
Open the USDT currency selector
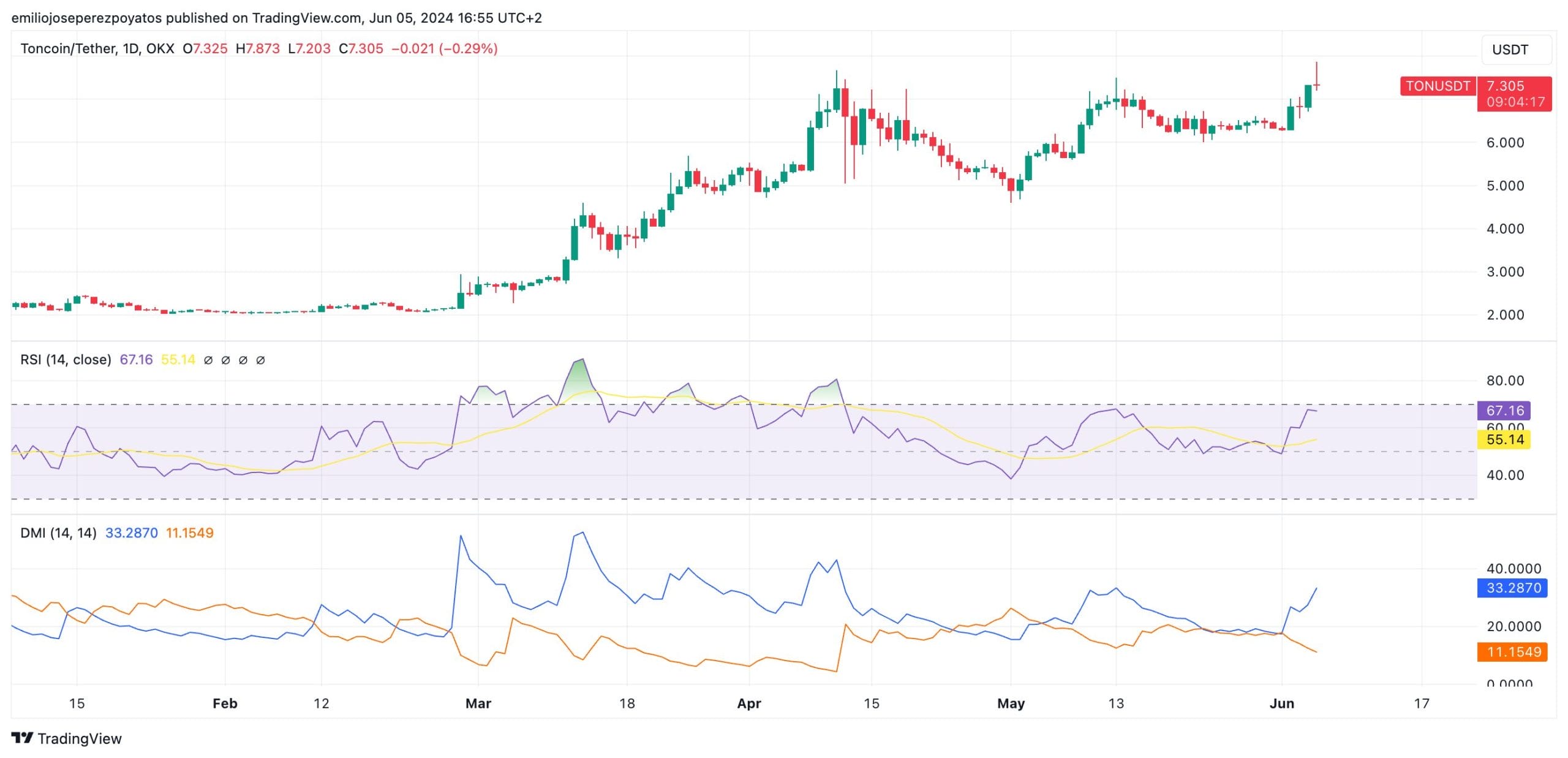1515,50
